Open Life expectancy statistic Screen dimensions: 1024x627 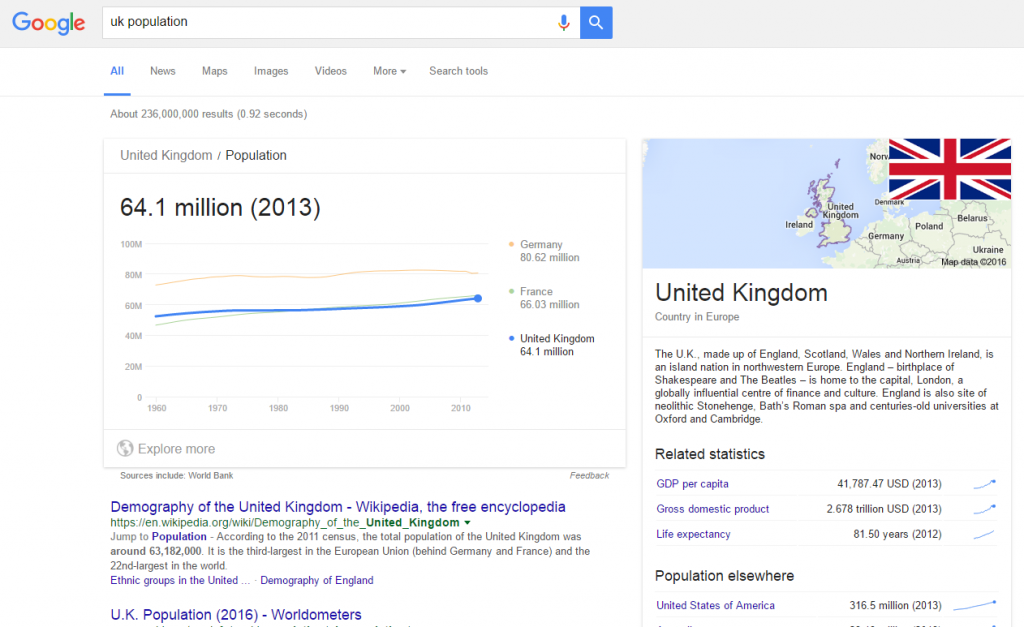click(x=693, y=534)
